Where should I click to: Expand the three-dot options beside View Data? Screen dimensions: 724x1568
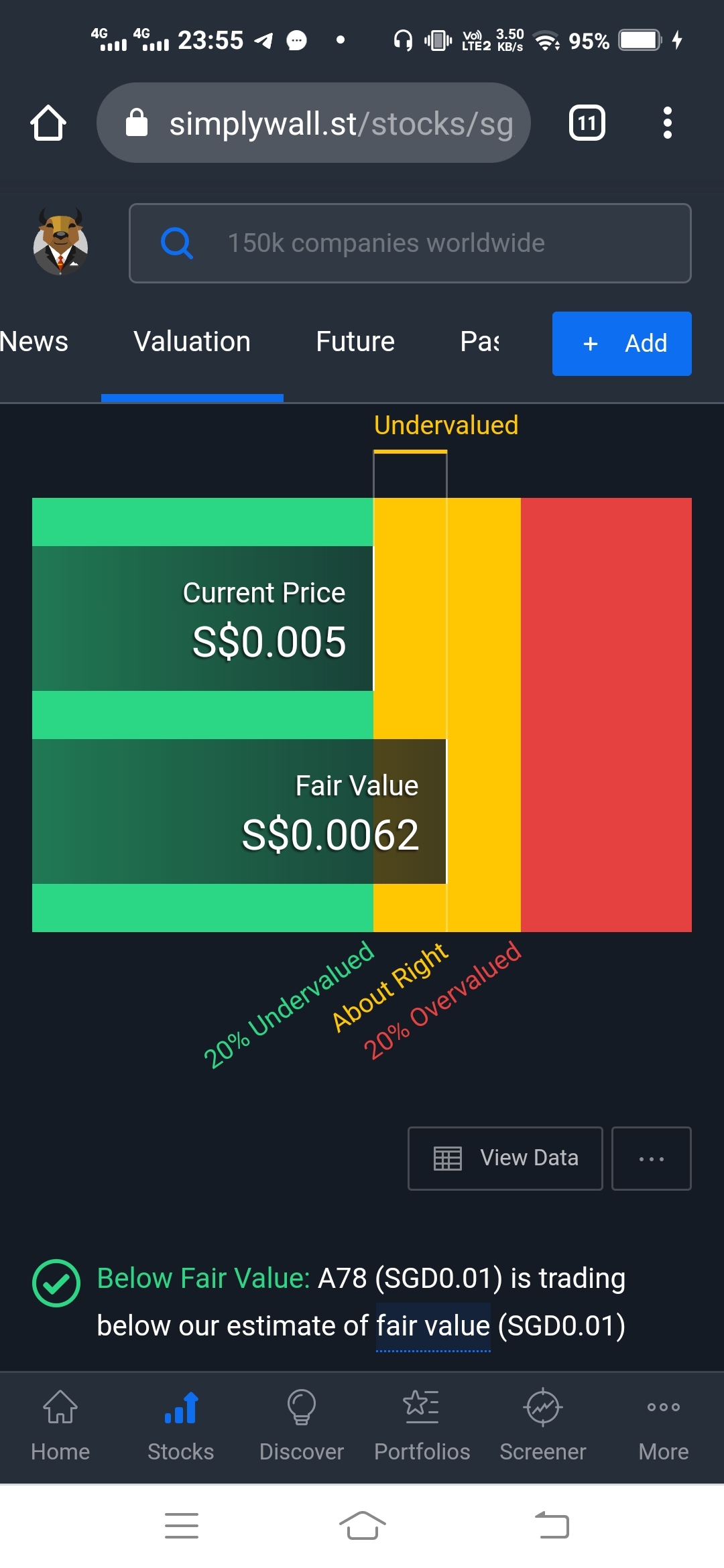(x=652, y=1159)
